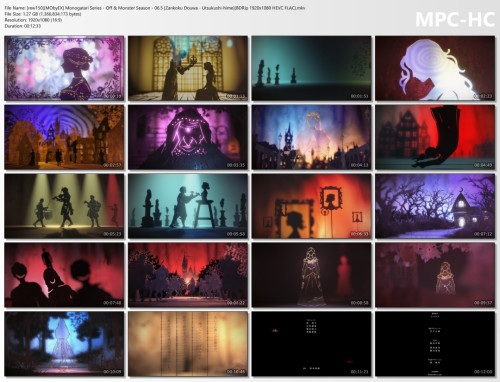Open the framed portraits orange wall thumbnail

tap(311, 206)
